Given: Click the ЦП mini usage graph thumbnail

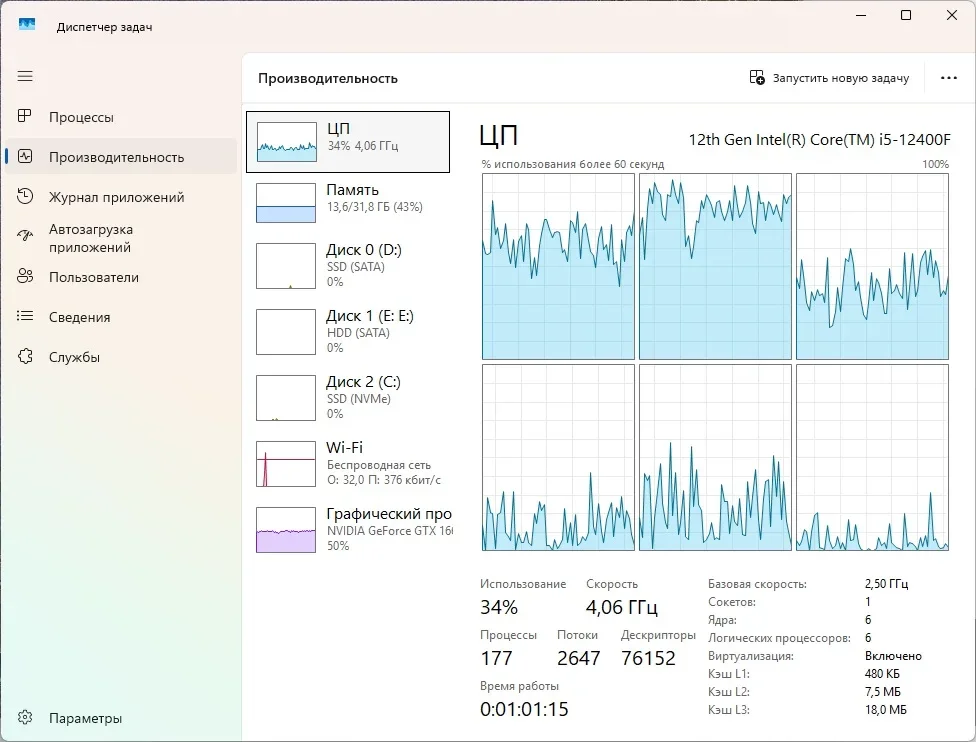Looking at the screenshot, I should [x=286, y=142].
